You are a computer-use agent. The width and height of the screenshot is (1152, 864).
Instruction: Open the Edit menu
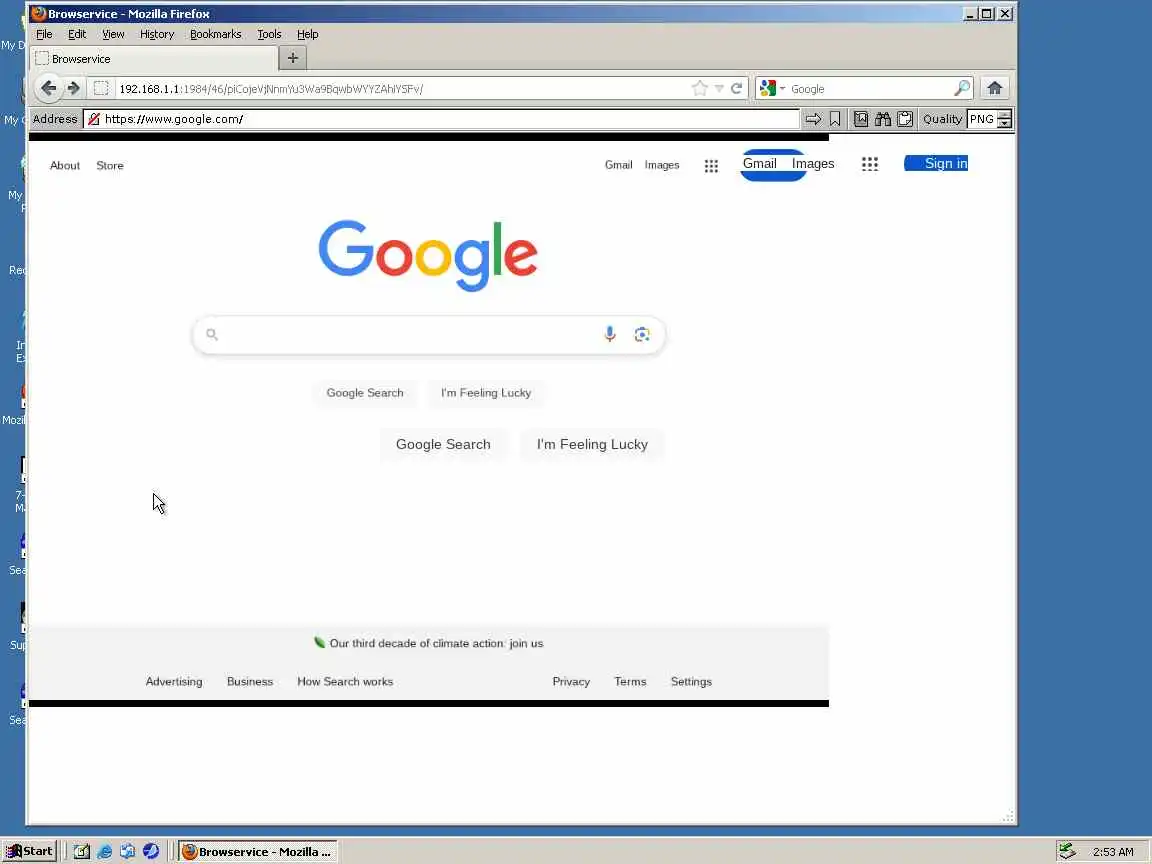click(77, 34)
